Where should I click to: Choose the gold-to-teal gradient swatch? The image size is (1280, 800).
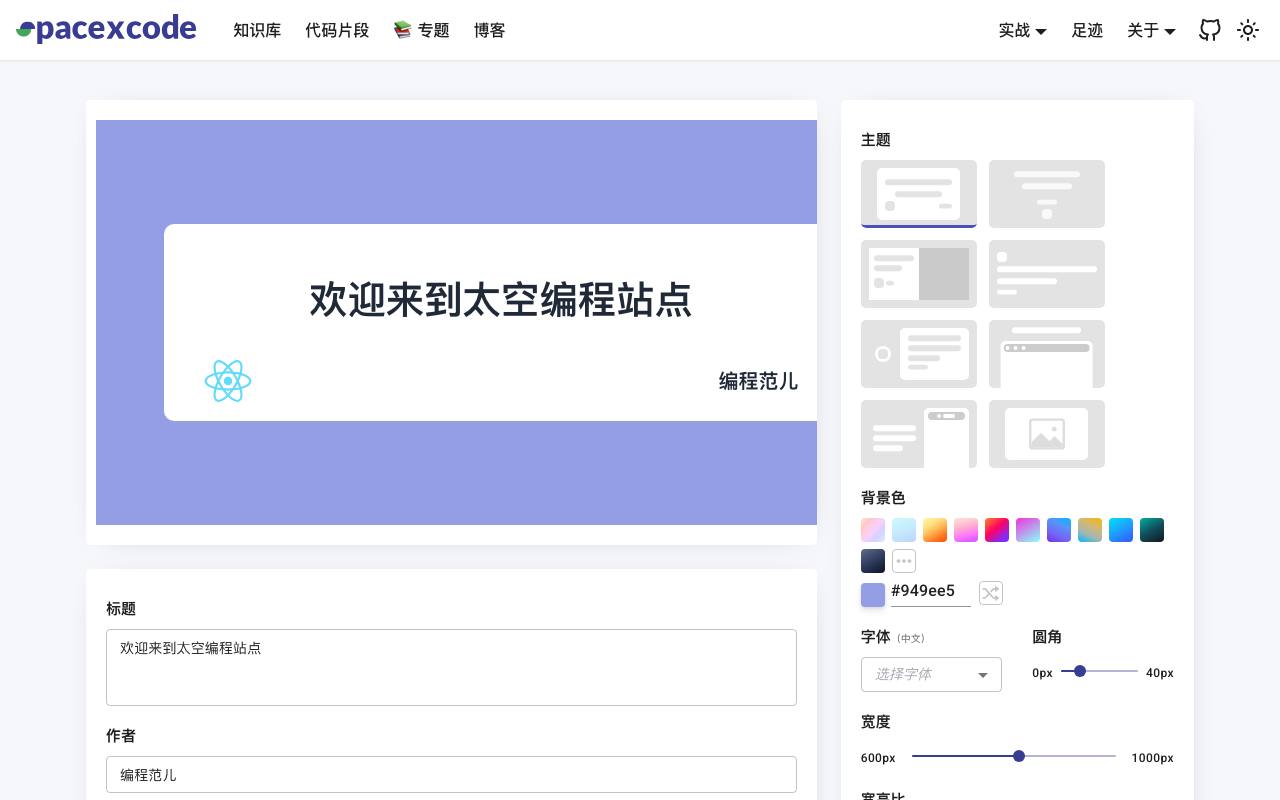pyautogui.click(x=1090, y=530)
